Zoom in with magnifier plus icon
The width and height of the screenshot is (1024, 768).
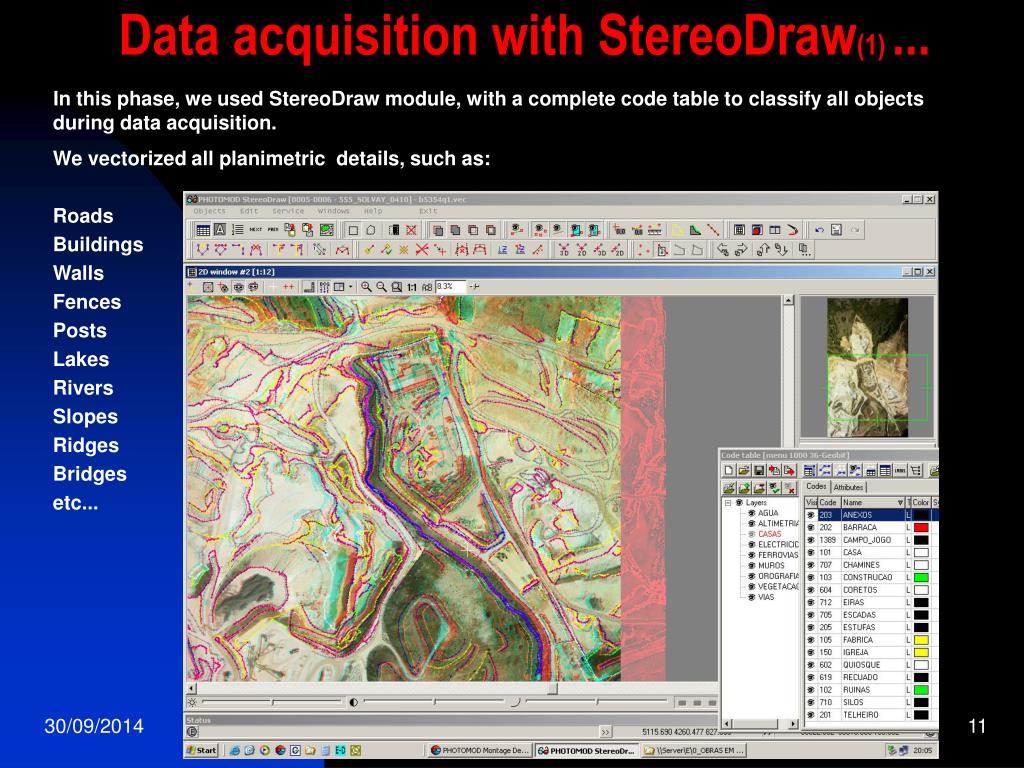(x=366, y=287)
